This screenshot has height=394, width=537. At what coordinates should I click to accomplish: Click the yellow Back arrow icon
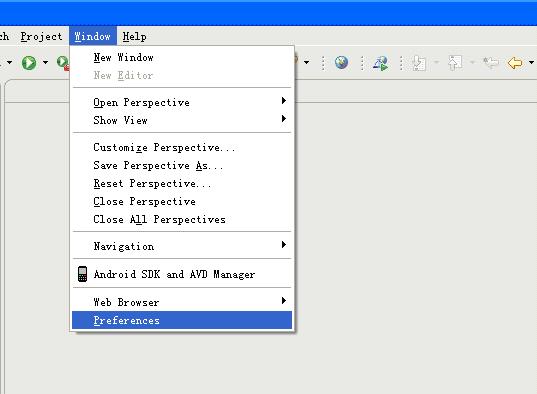pos(515,63)
